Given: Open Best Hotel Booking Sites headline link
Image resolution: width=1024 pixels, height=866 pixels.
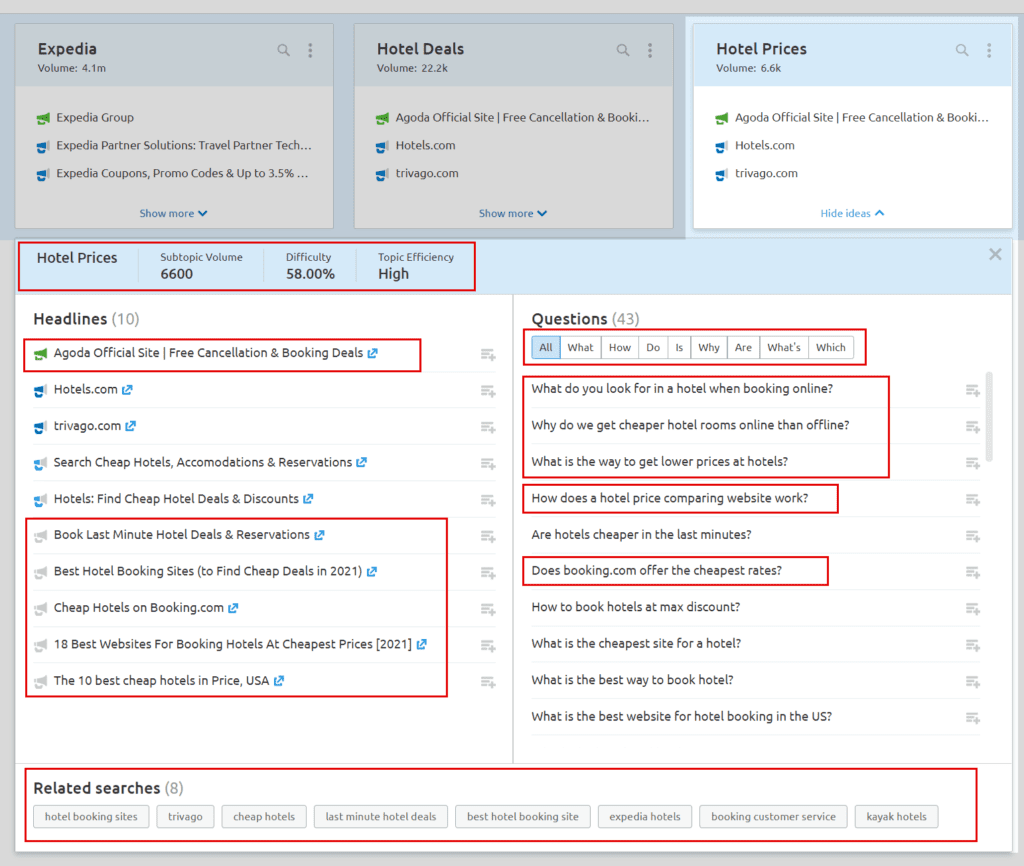Looking at the screenshot, I should [x=208, y=571].
